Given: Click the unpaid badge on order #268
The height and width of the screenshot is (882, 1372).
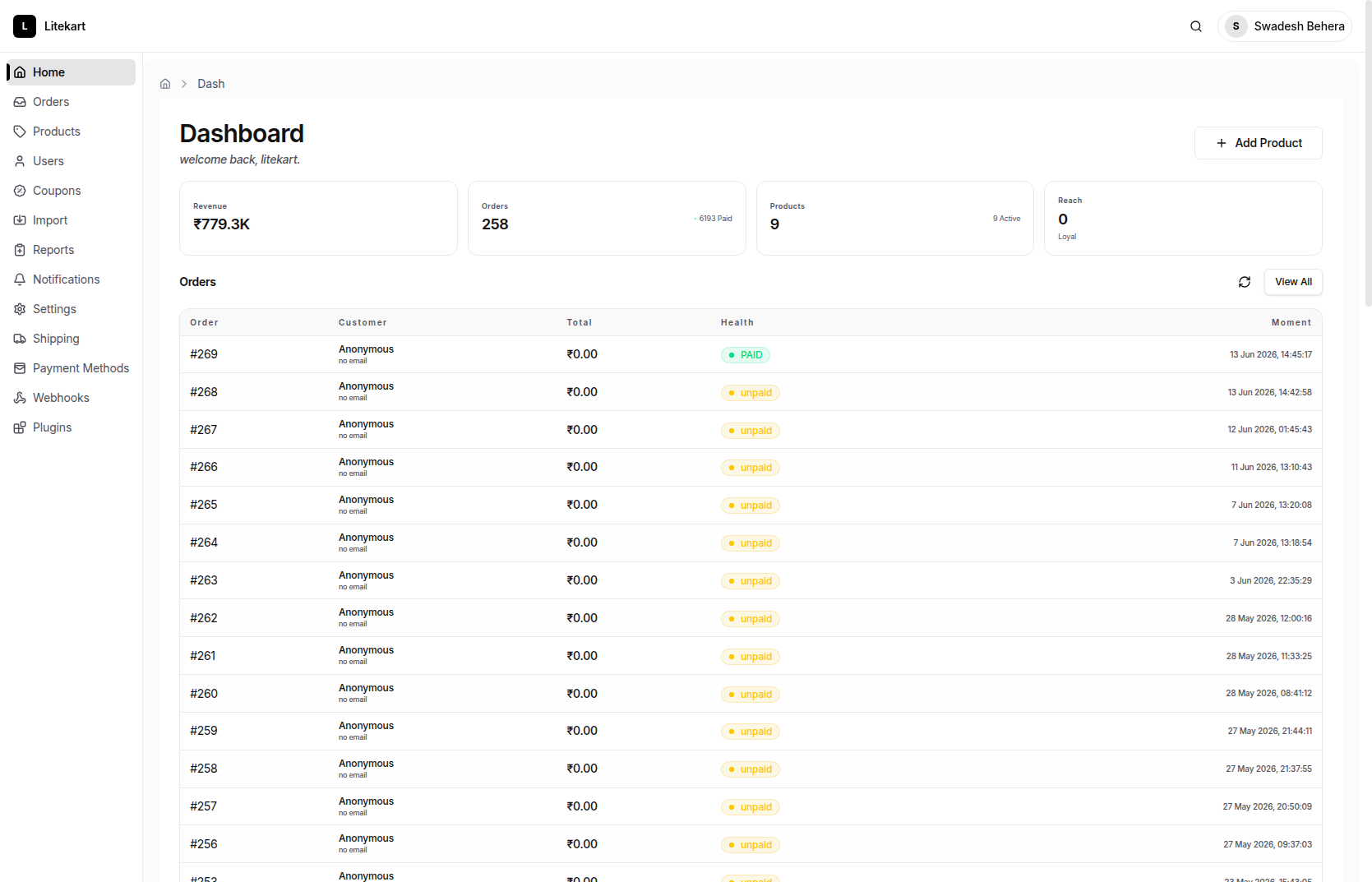Looking at the screenshot, I should click(751, 393).
